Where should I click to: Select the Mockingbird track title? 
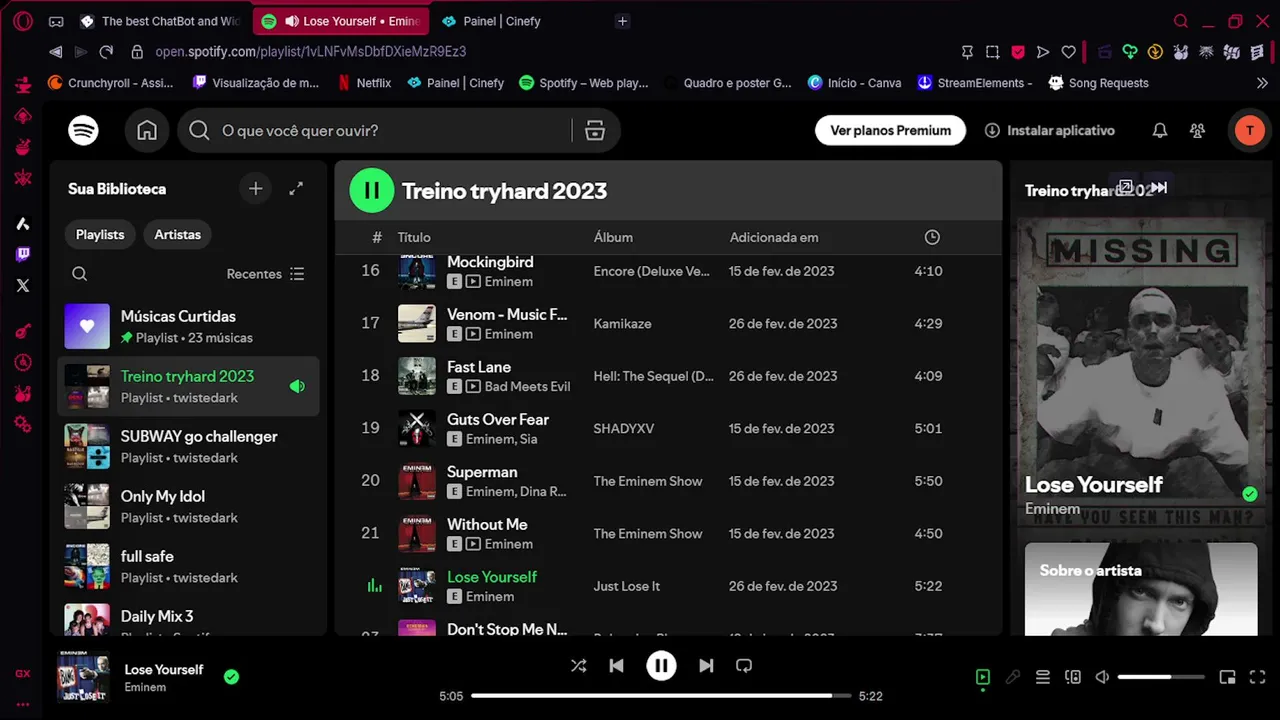pyautogui.click(x=490, y=262)
